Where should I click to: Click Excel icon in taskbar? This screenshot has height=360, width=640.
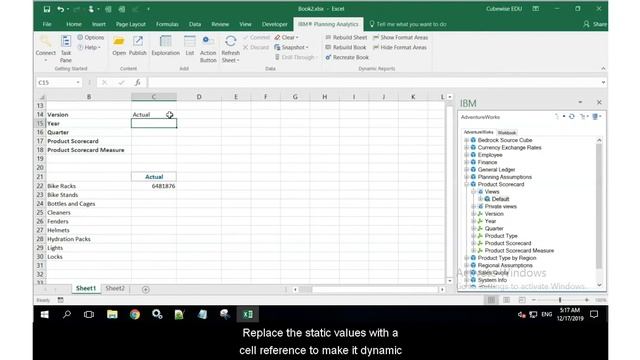[x=247, y=314]
